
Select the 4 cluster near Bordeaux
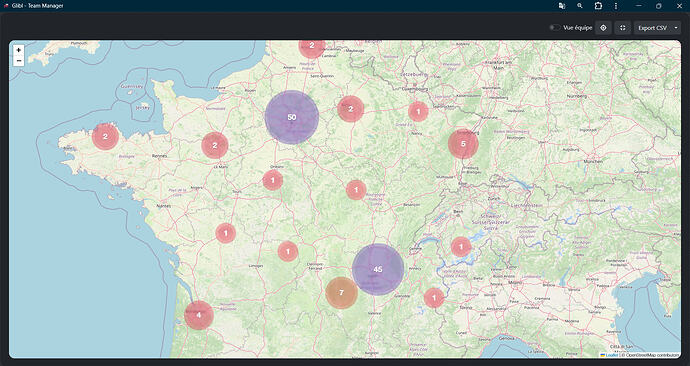(x=199, y=315)
